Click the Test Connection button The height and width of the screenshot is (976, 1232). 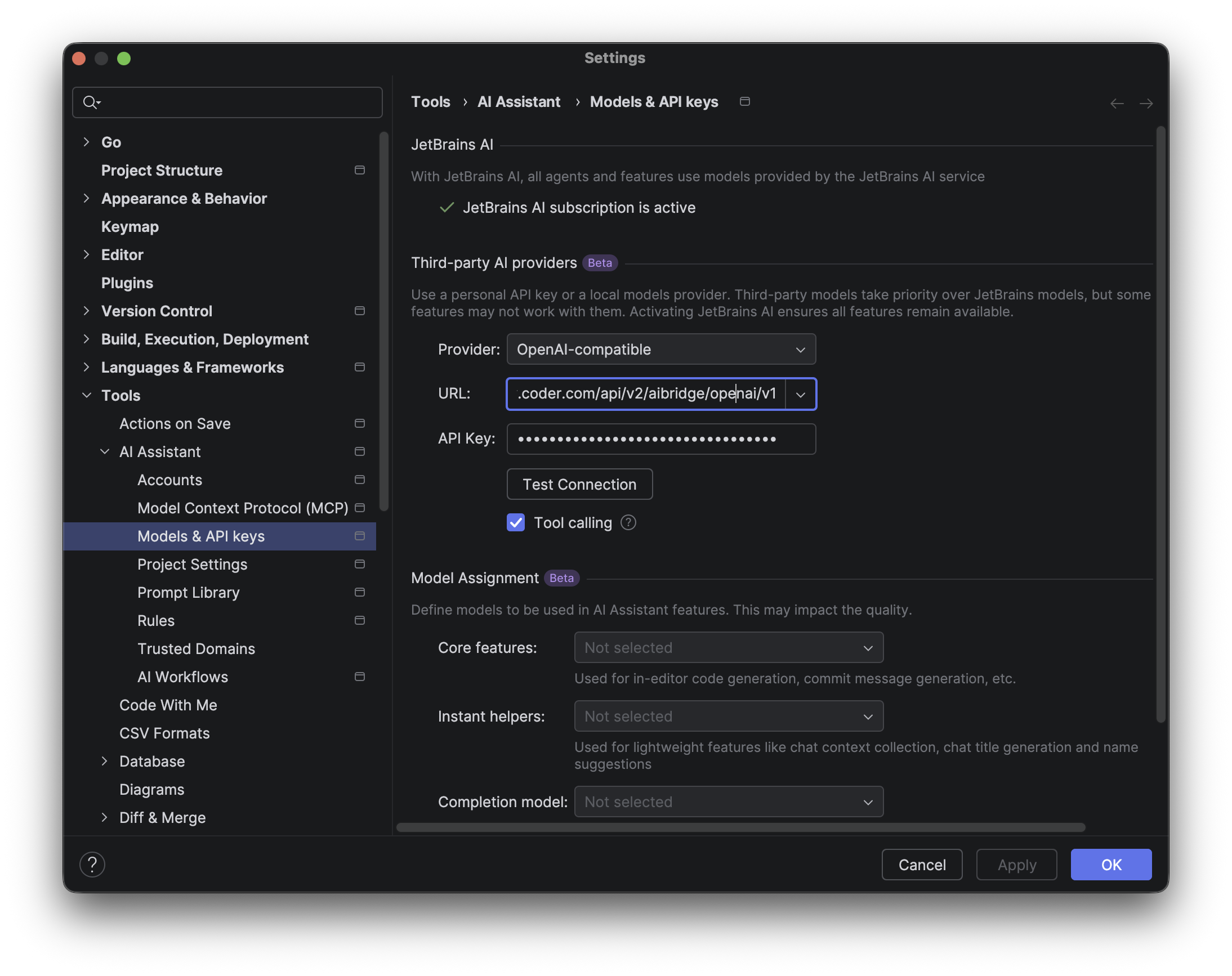pyautogui.click(x=579, y=484)
